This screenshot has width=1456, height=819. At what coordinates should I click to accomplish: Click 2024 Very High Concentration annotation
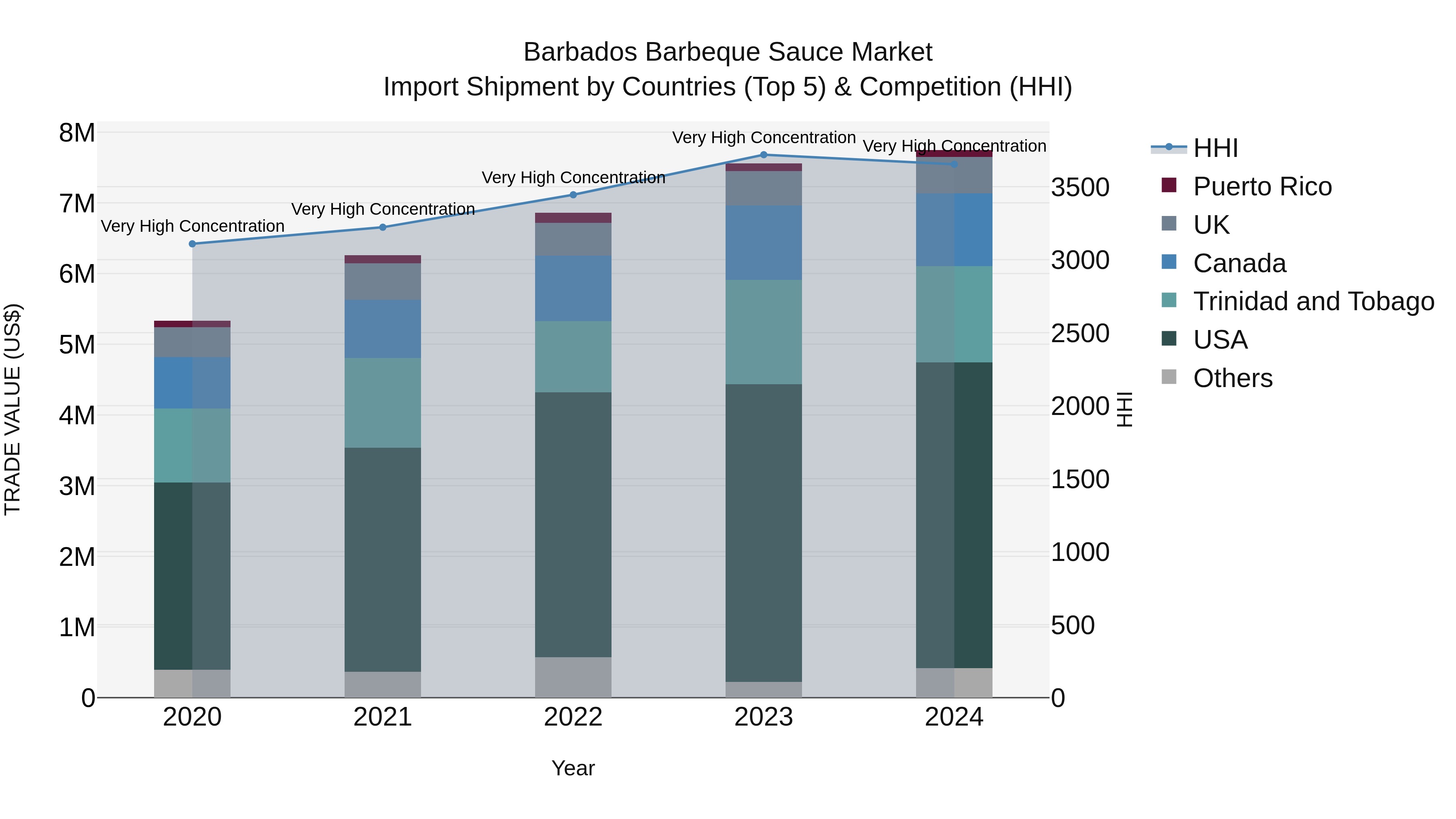pyautogui.click(x=954, y=145)
